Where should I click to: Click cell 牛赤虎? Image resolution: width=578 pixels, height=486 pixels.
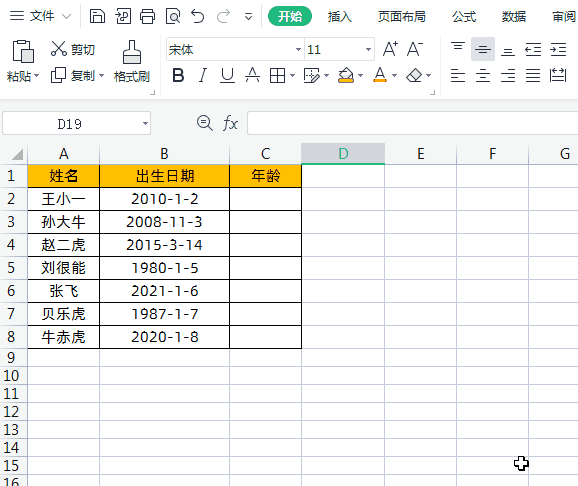coord(63,337)
